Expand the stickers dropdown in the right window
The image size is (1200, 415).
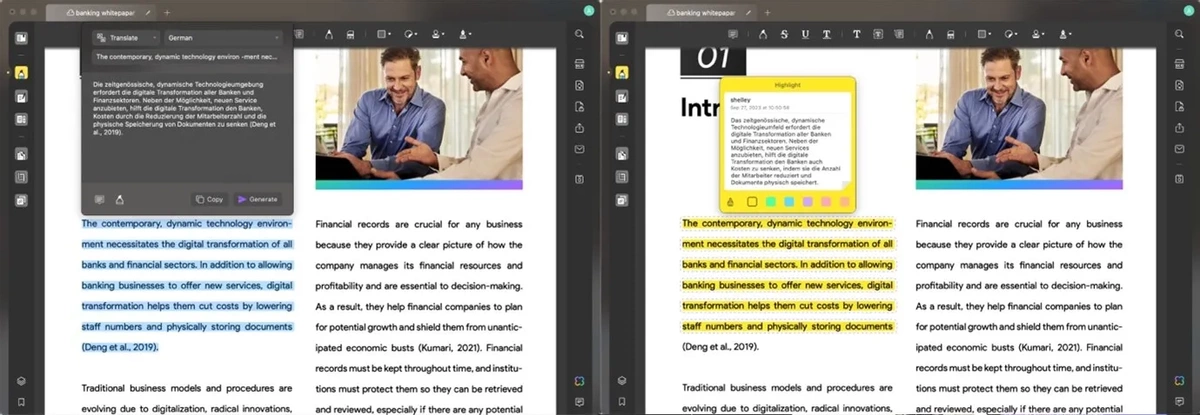click(x=1013, y=34)
